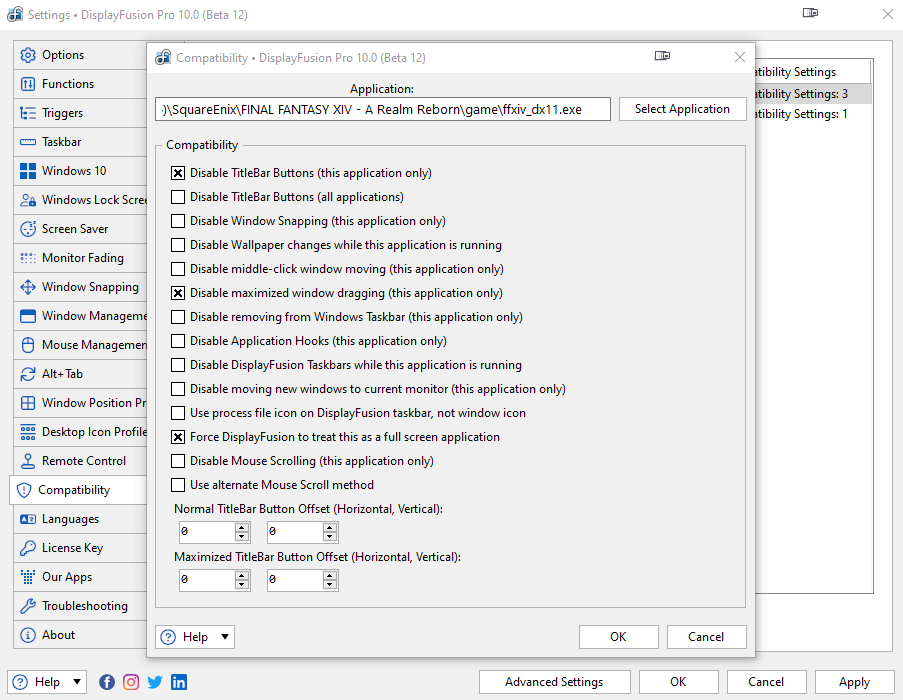Enable Disable Window Snapping checkbox
The width and height of the screenshot is (903, 700).
coord(178,221)
